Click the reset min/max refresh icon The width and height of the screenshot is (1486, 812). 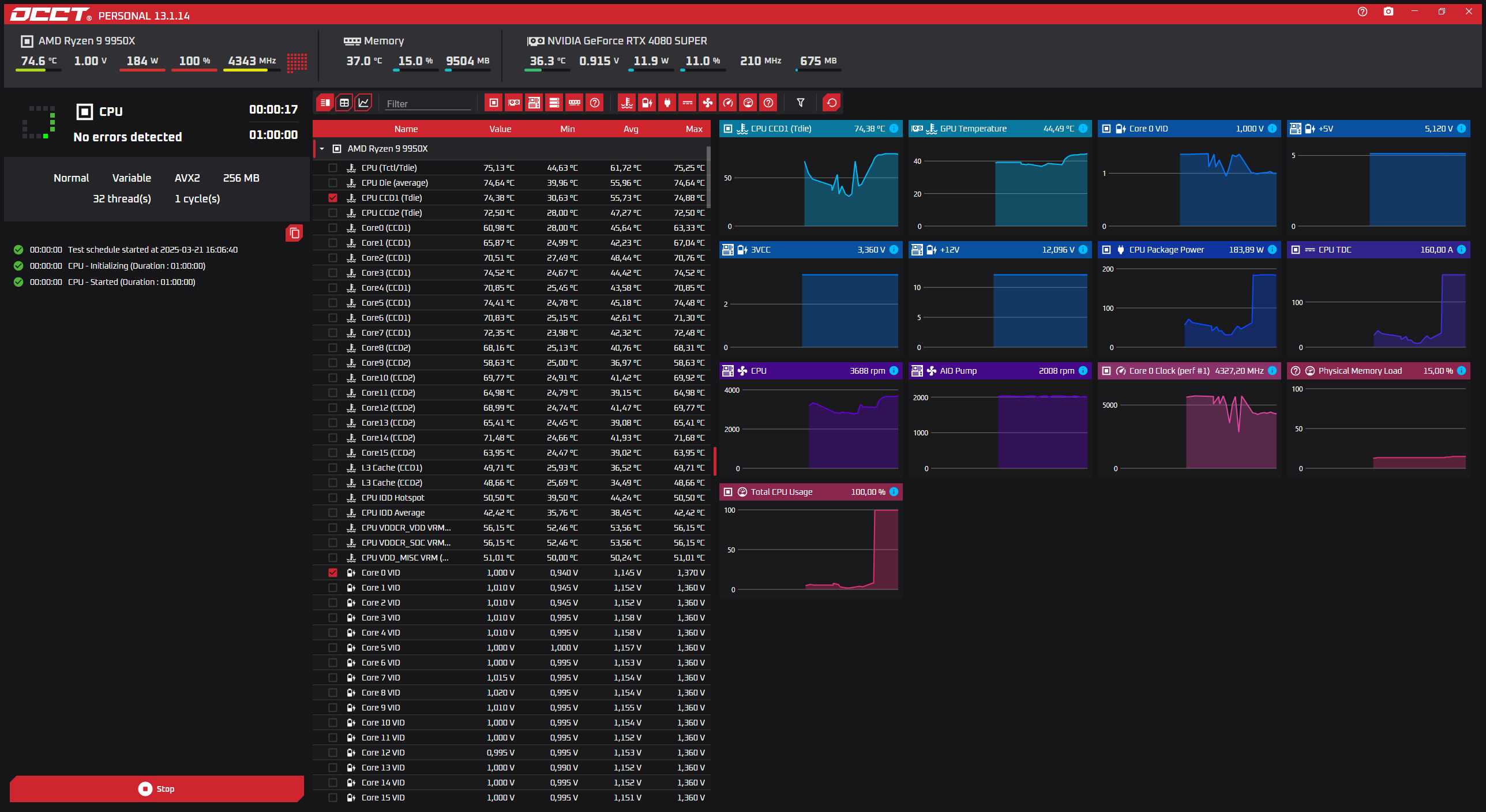[x=831, y=103]
